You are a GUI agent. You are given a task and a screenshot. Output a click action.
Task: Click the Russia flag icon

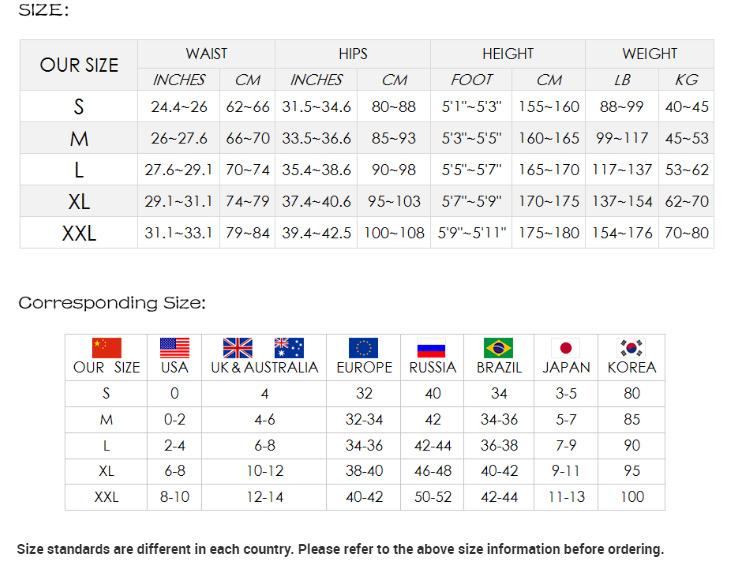[x=432, y=347]
